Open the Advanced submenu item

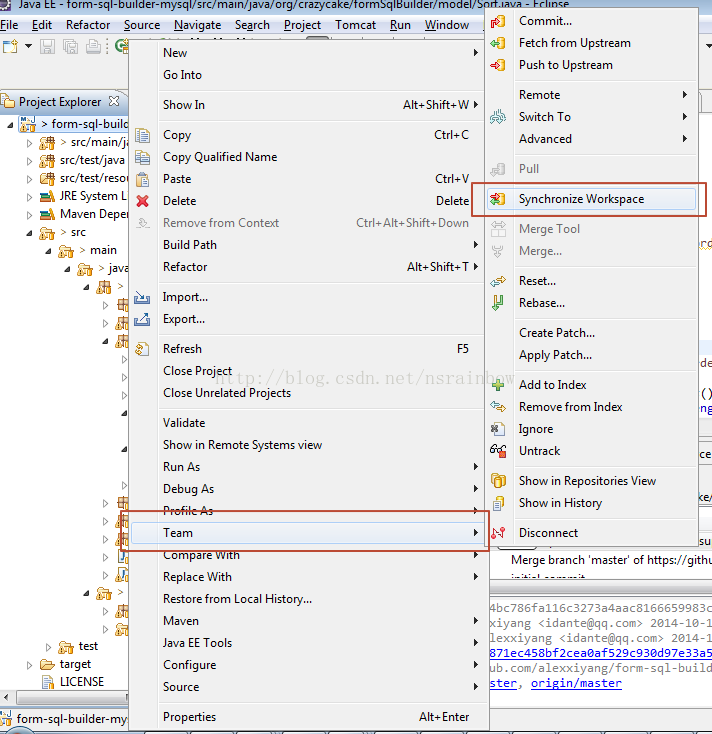coord(591,139)
